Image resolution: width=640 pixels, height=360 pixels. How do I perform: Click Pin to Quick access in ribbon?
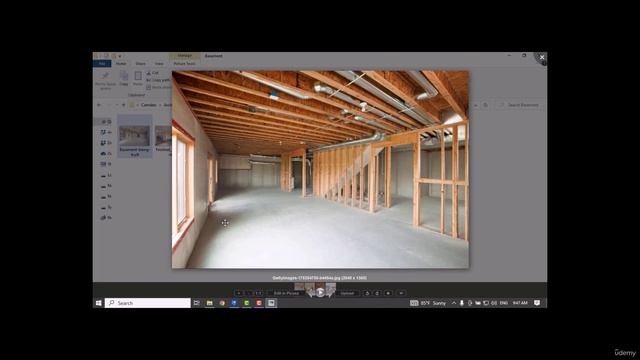click(105, 80)
